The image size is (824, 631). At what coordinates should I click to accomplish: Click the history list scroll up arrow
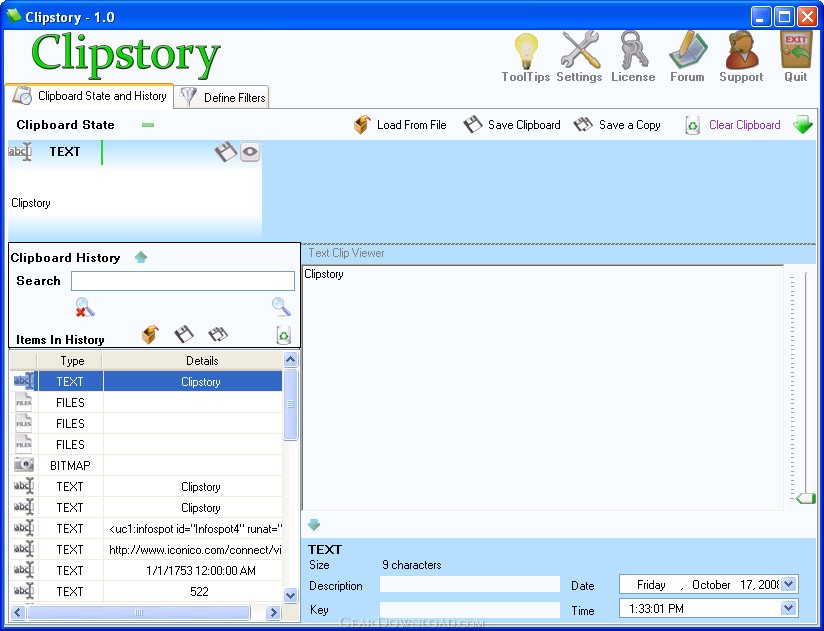click(x=290, y=359)
